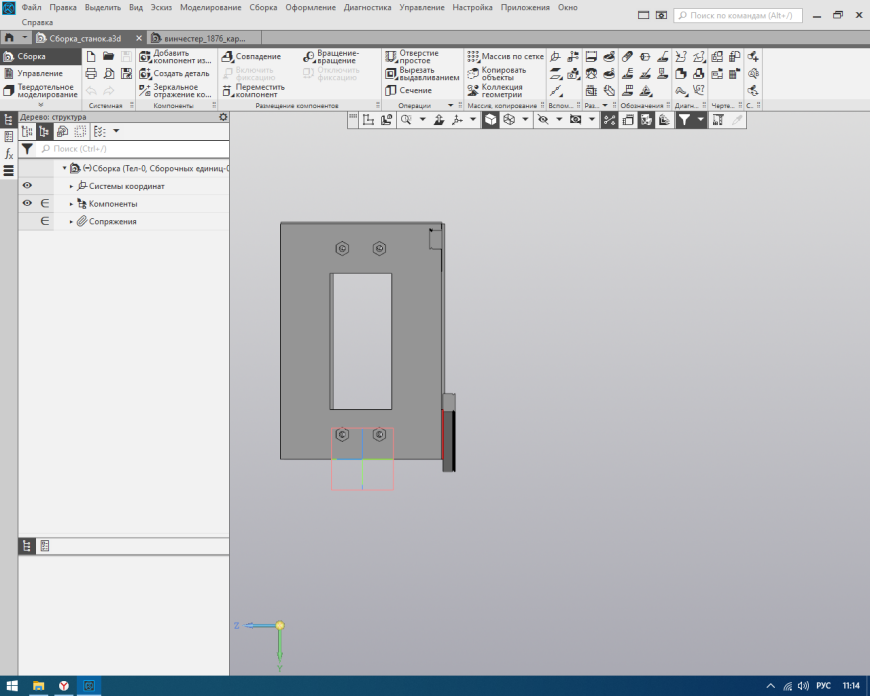Select the Section tool

click(x=392, y=90)
